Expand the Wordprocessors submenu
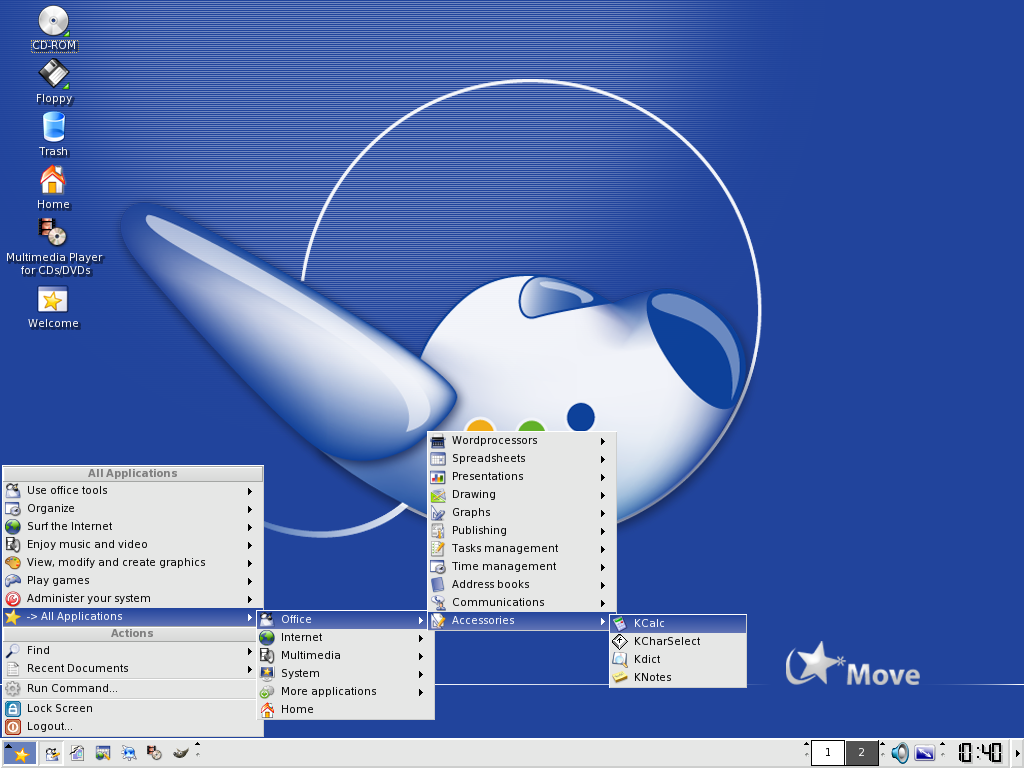The image size is (1024, 768). point(521,441)
